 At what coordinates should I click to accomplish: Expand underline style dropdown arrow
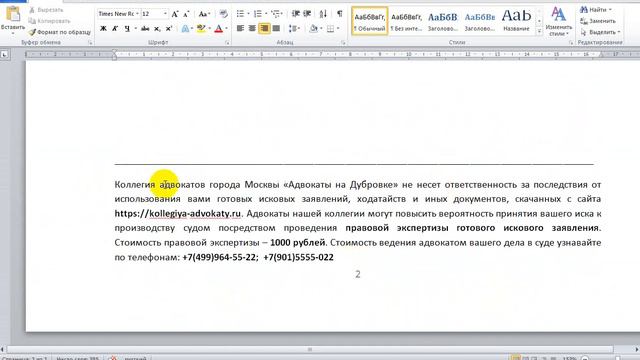click(x=135, y=29)
